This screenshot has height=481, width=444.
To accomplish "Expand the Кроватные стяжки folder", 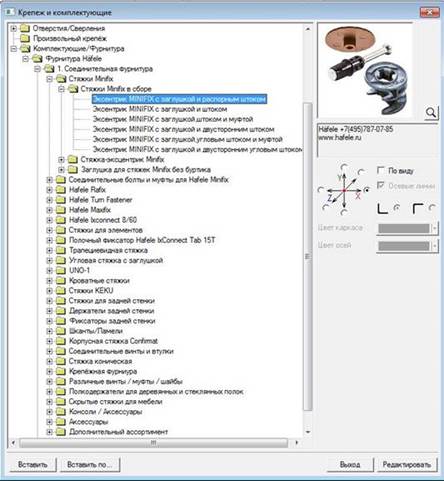I will pos(49,281).
